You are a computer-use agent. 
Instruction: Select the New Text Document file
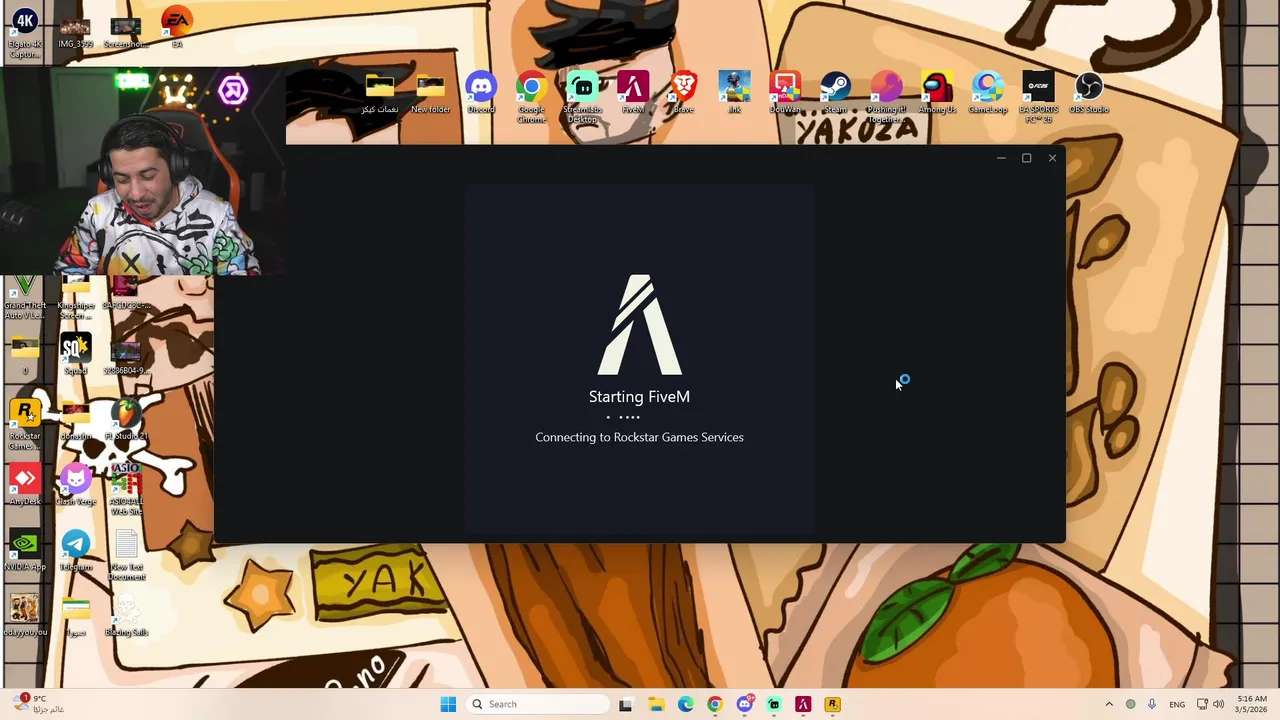pos(126,556)
